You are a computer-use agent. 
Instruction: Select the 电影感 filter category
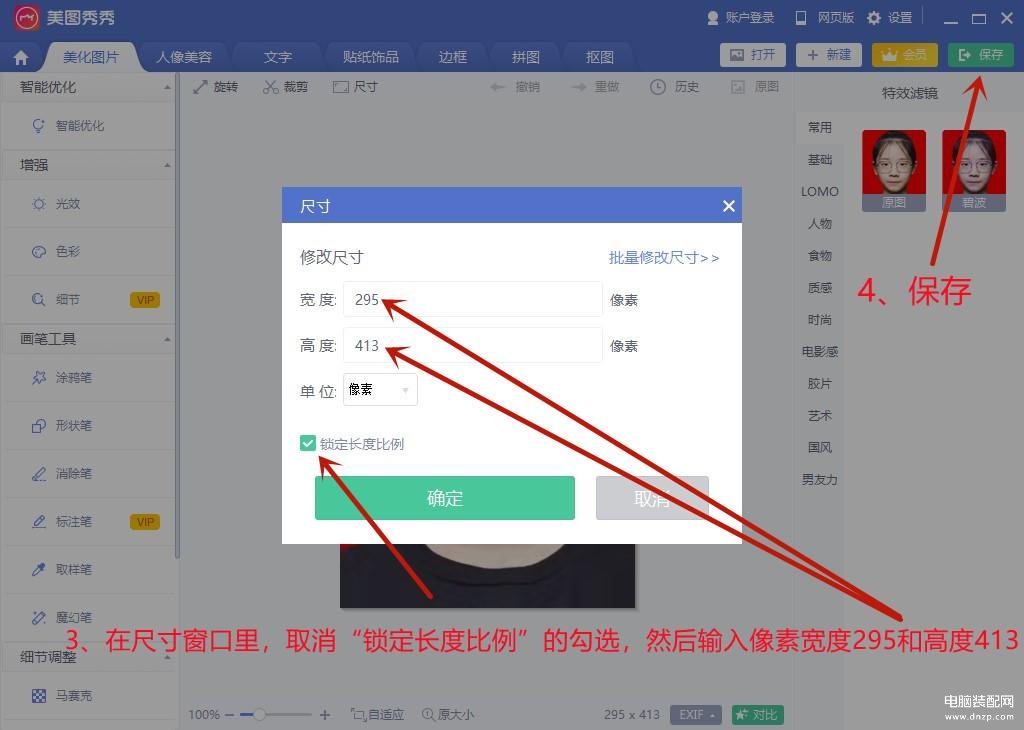pos(820,351)
